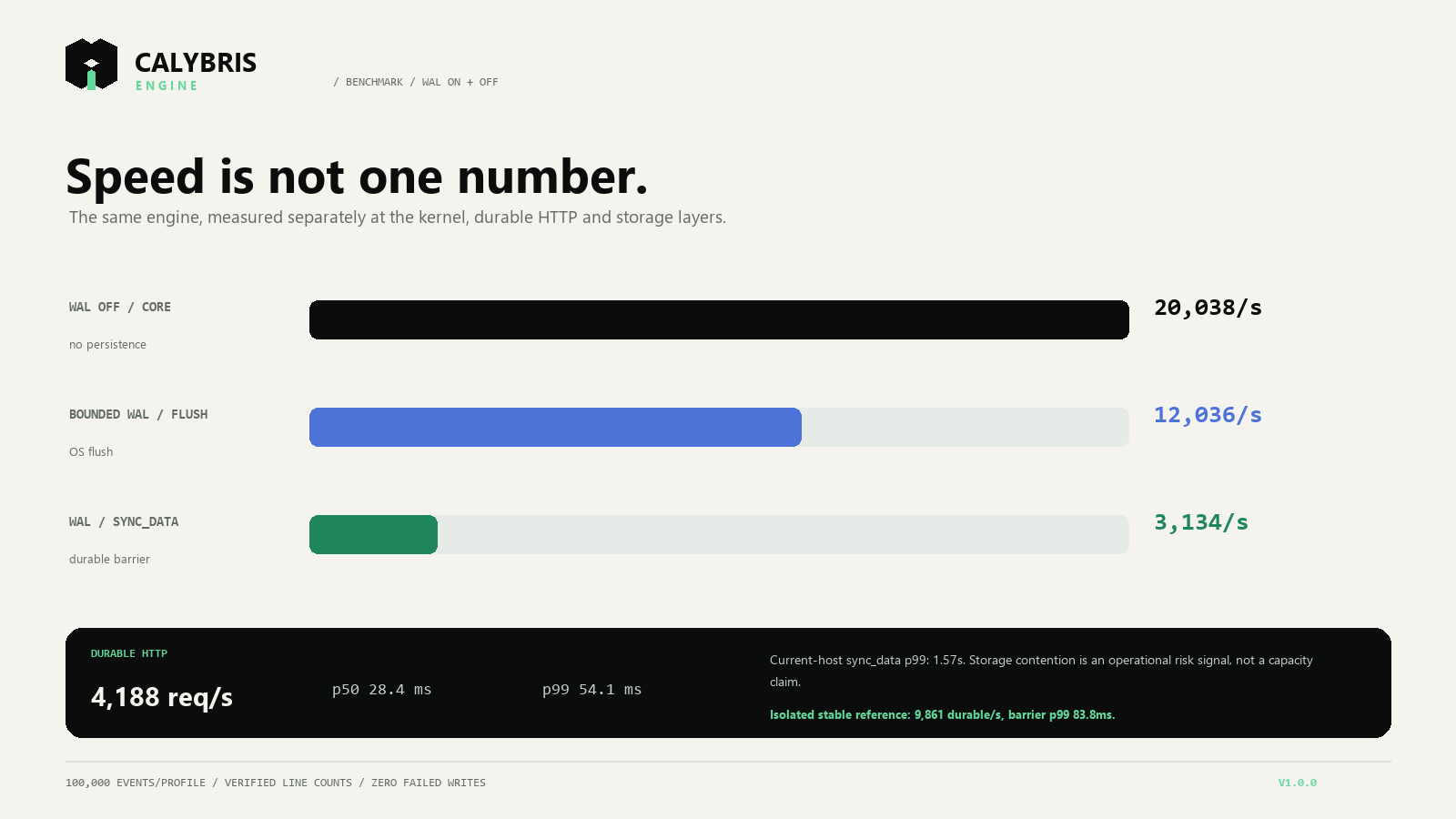Click the CALYBRIS brand name text
The height and width of the screenshot is (819, 1456).
click(x=196, y=63)
